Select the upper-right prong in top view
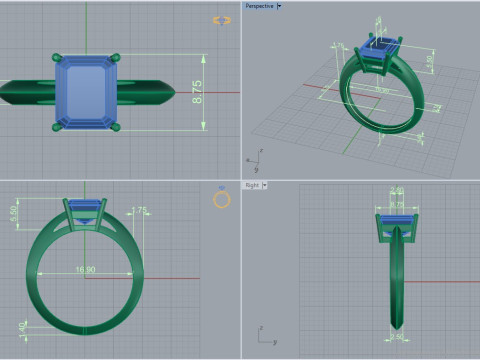 [x=115, y=58]
